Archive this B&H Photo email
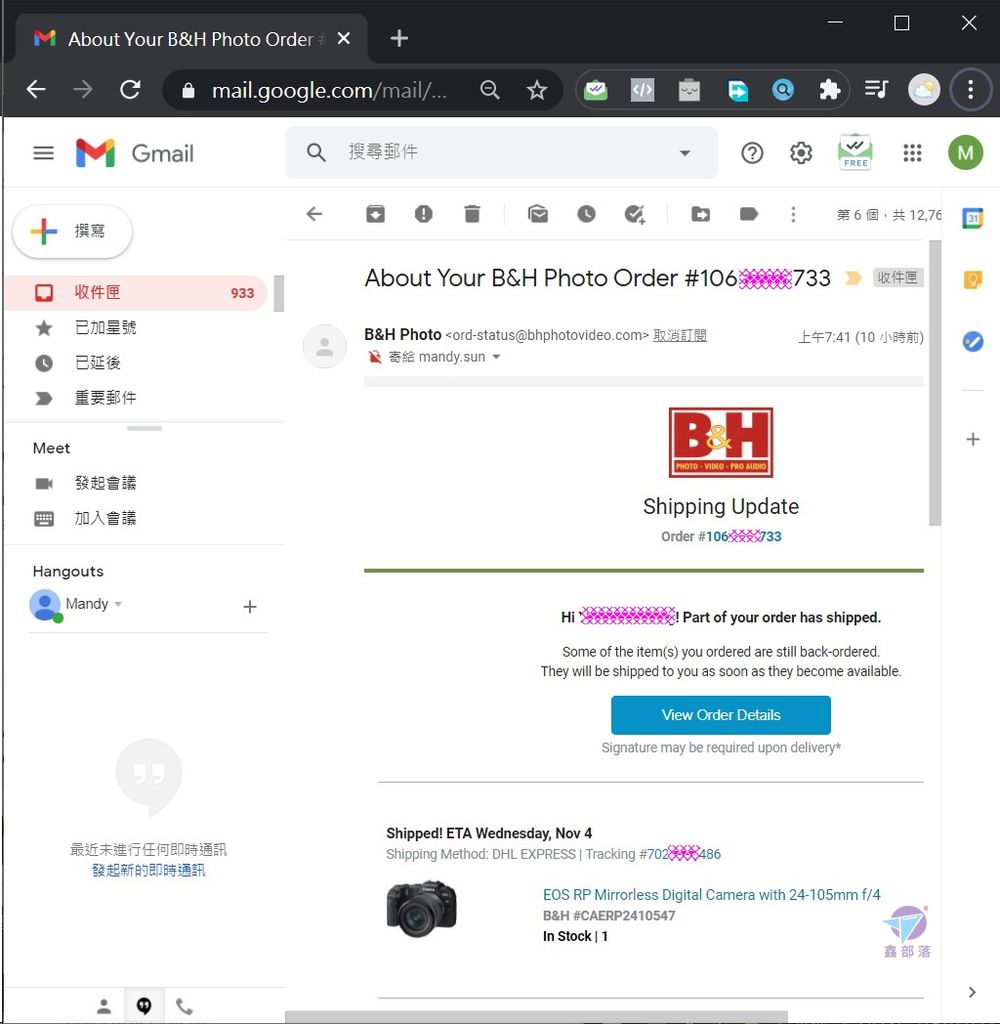Image resolution: width=1000 pixels, height=1024 pixels. (376, 214)
